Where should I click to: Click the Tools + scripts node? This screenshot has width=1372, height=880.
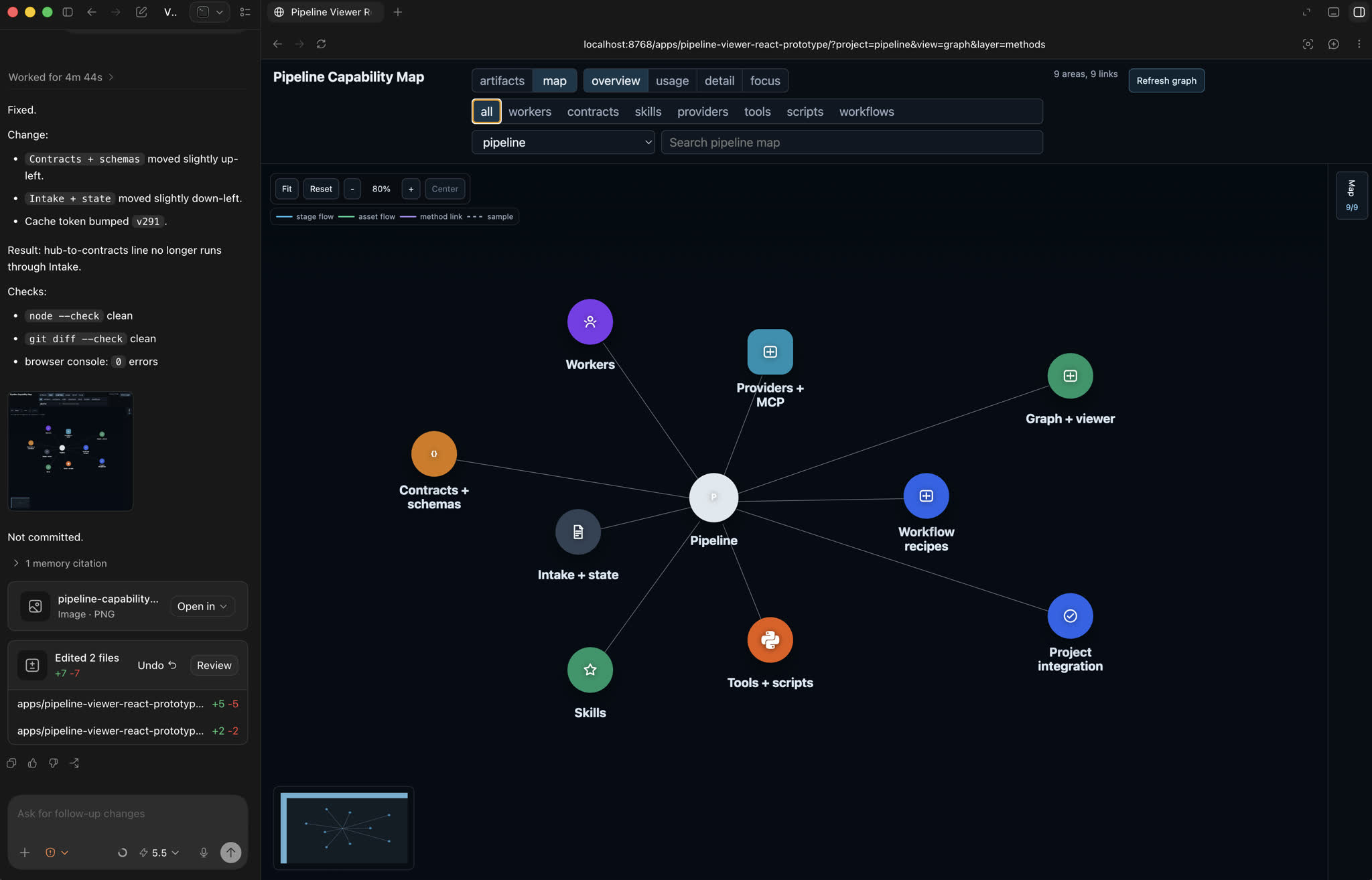pyautogui.click(x=770, y=640)
